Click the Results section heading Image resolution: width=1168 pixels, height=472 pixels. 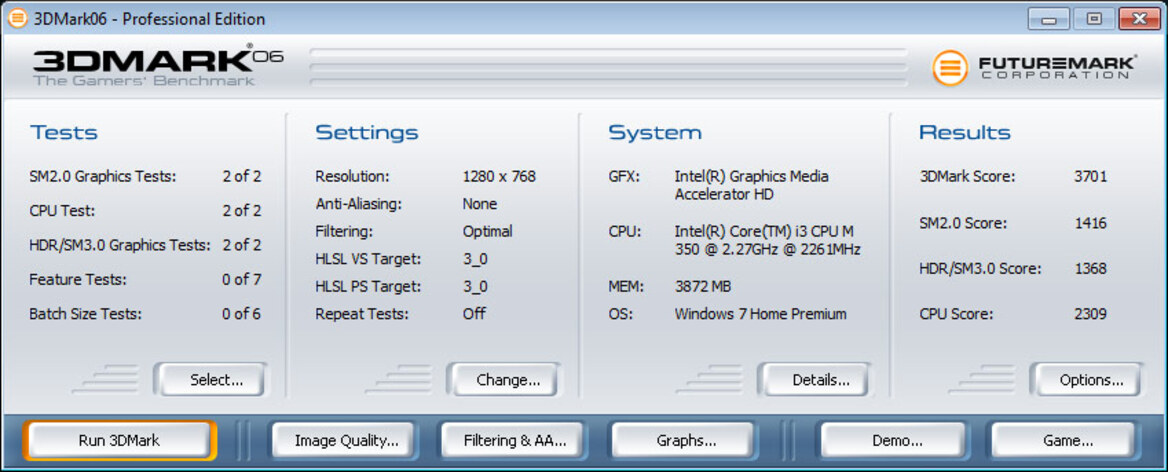[x=964, y=133]
